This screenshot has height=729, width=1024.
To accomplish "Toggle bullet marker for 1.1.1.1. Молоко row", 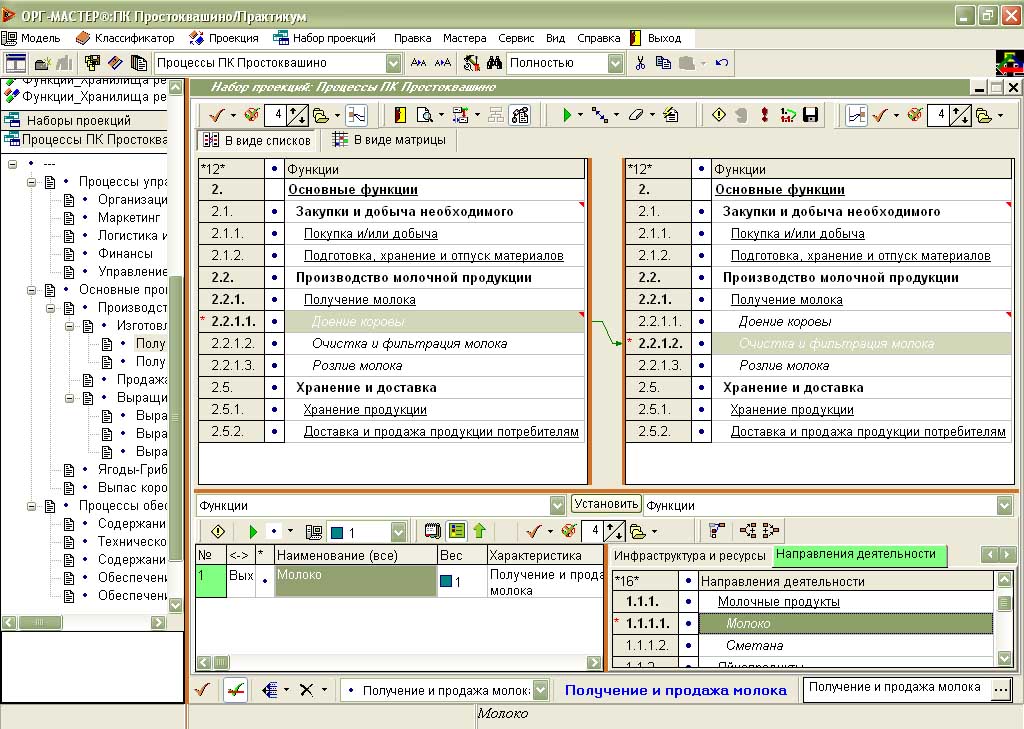I will 688,624.
